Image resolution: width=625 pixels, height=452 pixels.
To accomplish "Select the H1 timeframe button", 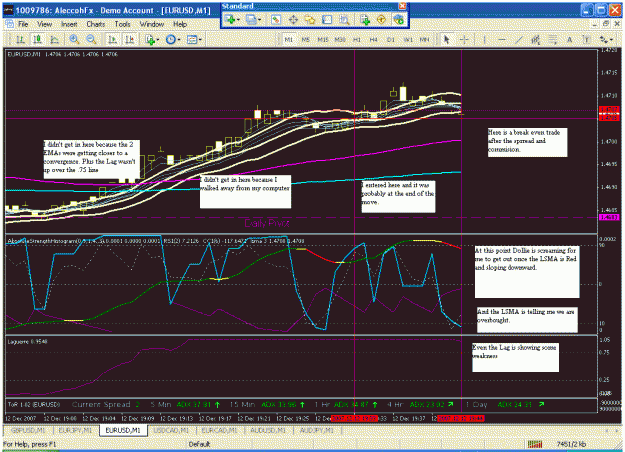I will [357, 39].
